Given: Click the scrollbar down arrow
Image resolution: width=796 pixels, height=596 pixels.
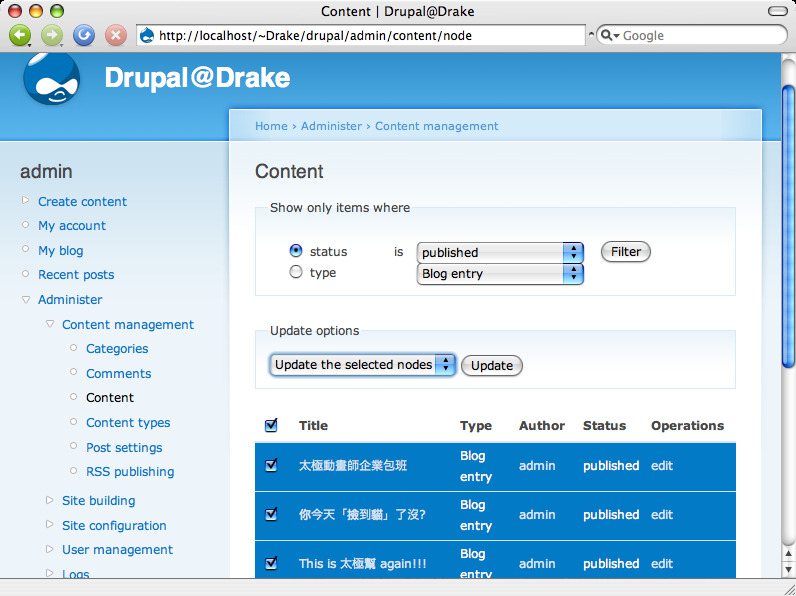Looking at the screenshot, I should [x=788, y=569].
